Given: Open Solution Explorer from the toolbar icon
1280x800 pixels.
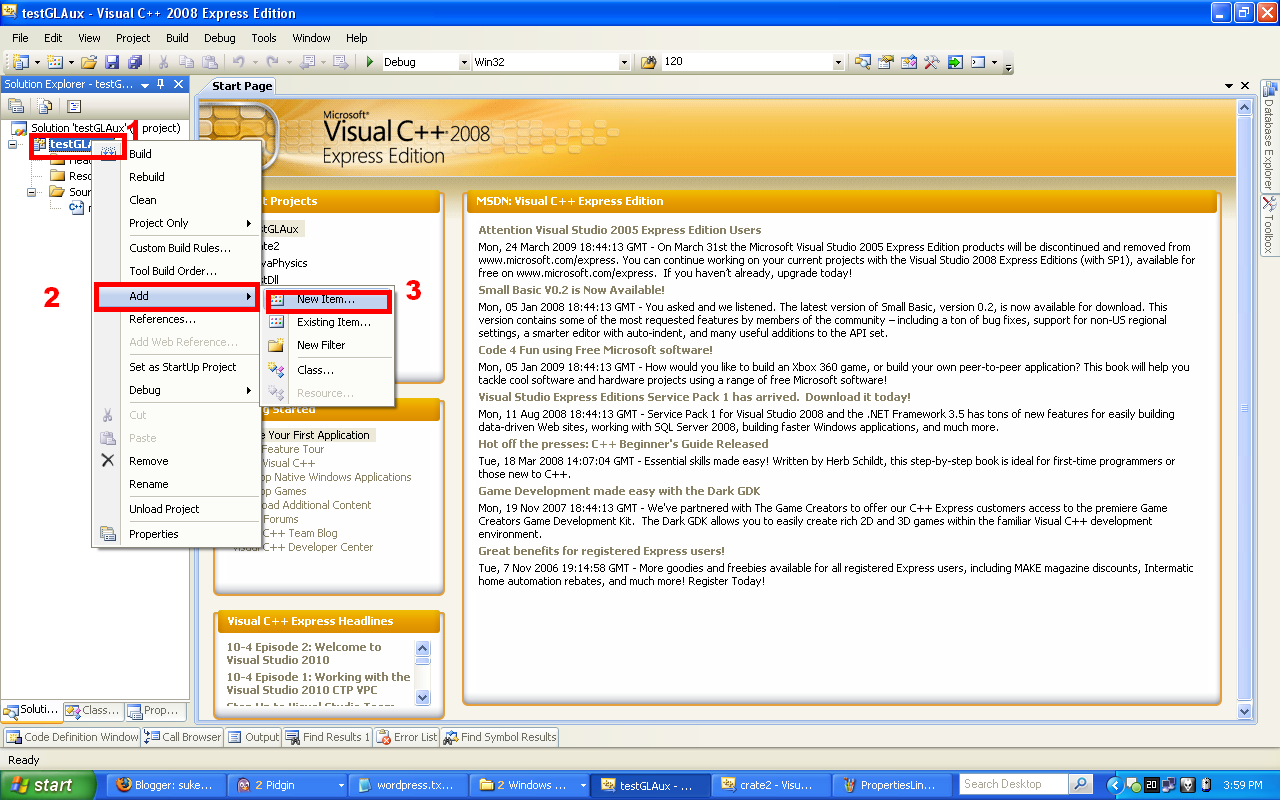Looking at the screenshot, I should (x=863, y=62).
